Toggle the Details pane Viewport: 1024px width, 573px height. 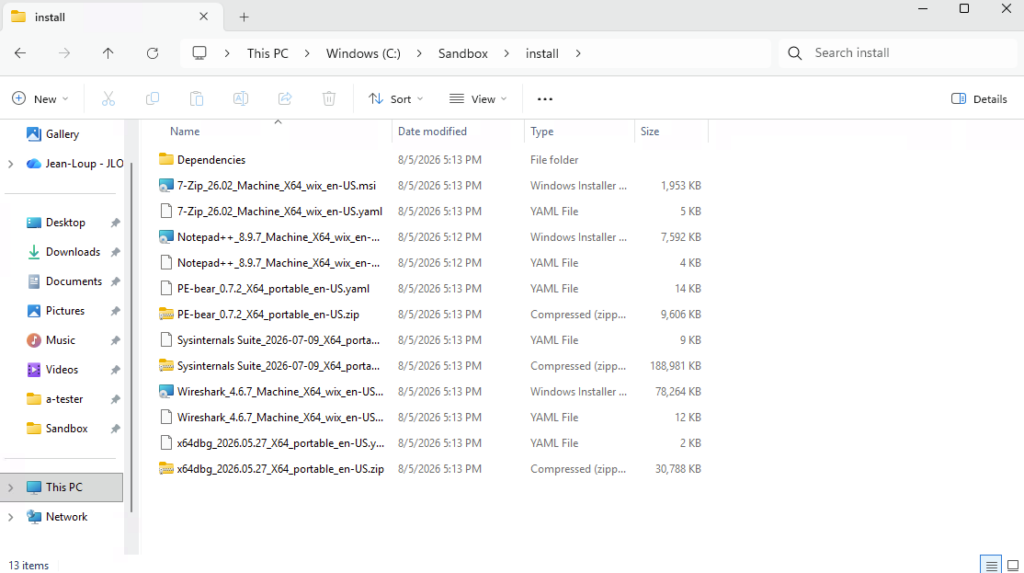coord(979,99)
